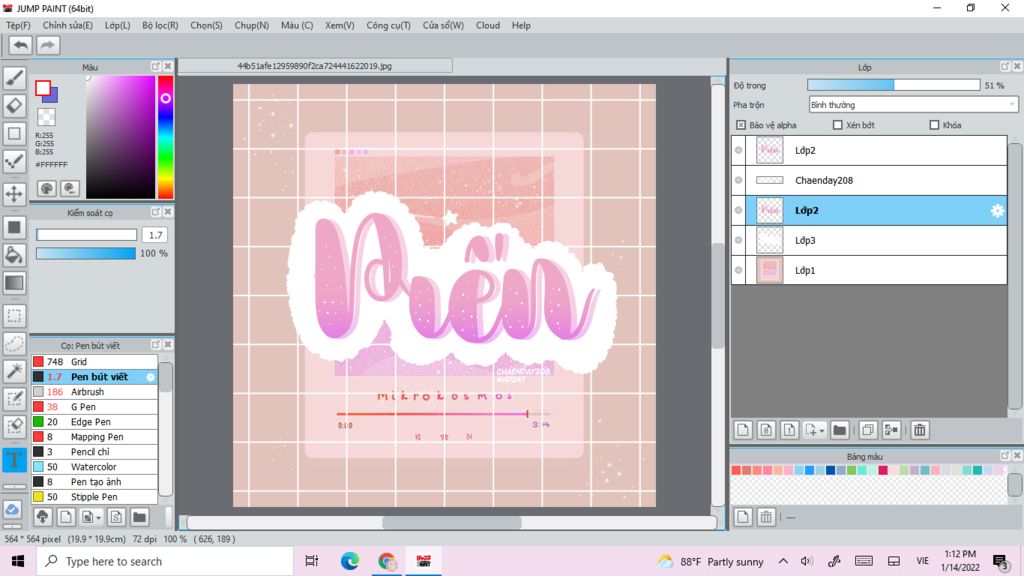Select the Text tool
Screen dimensions: 1024x576
(x=14, y=459)
